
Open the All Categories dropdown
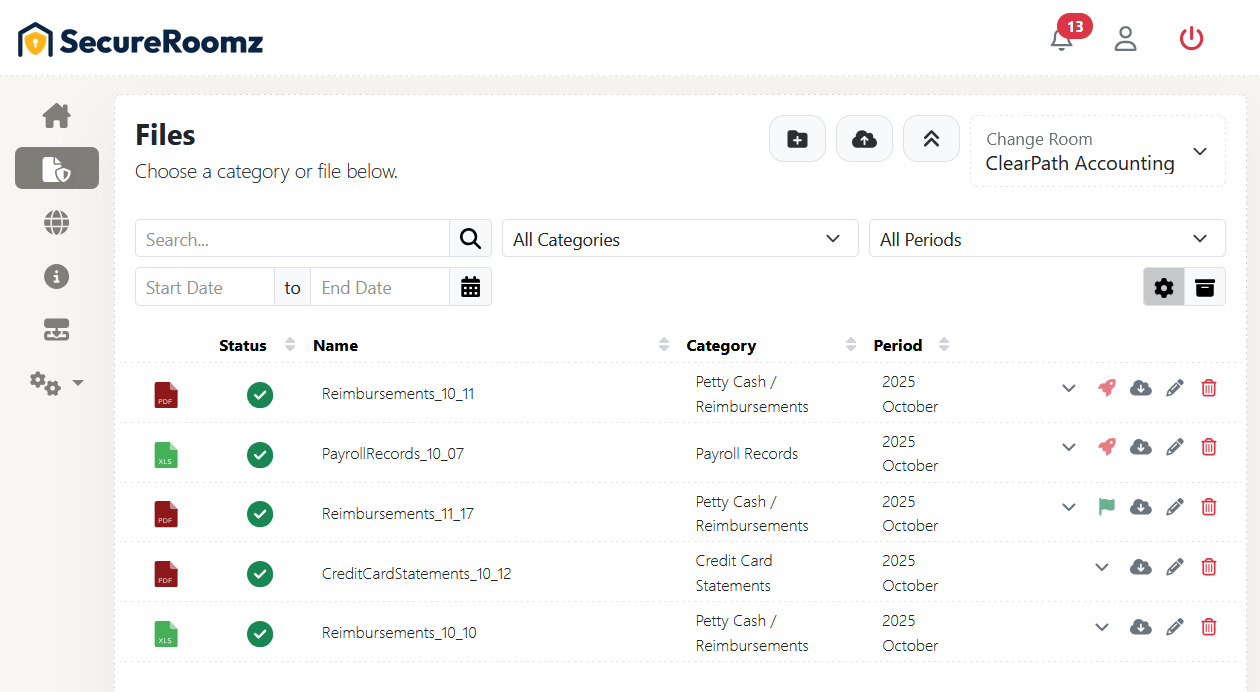coord(680,239)
